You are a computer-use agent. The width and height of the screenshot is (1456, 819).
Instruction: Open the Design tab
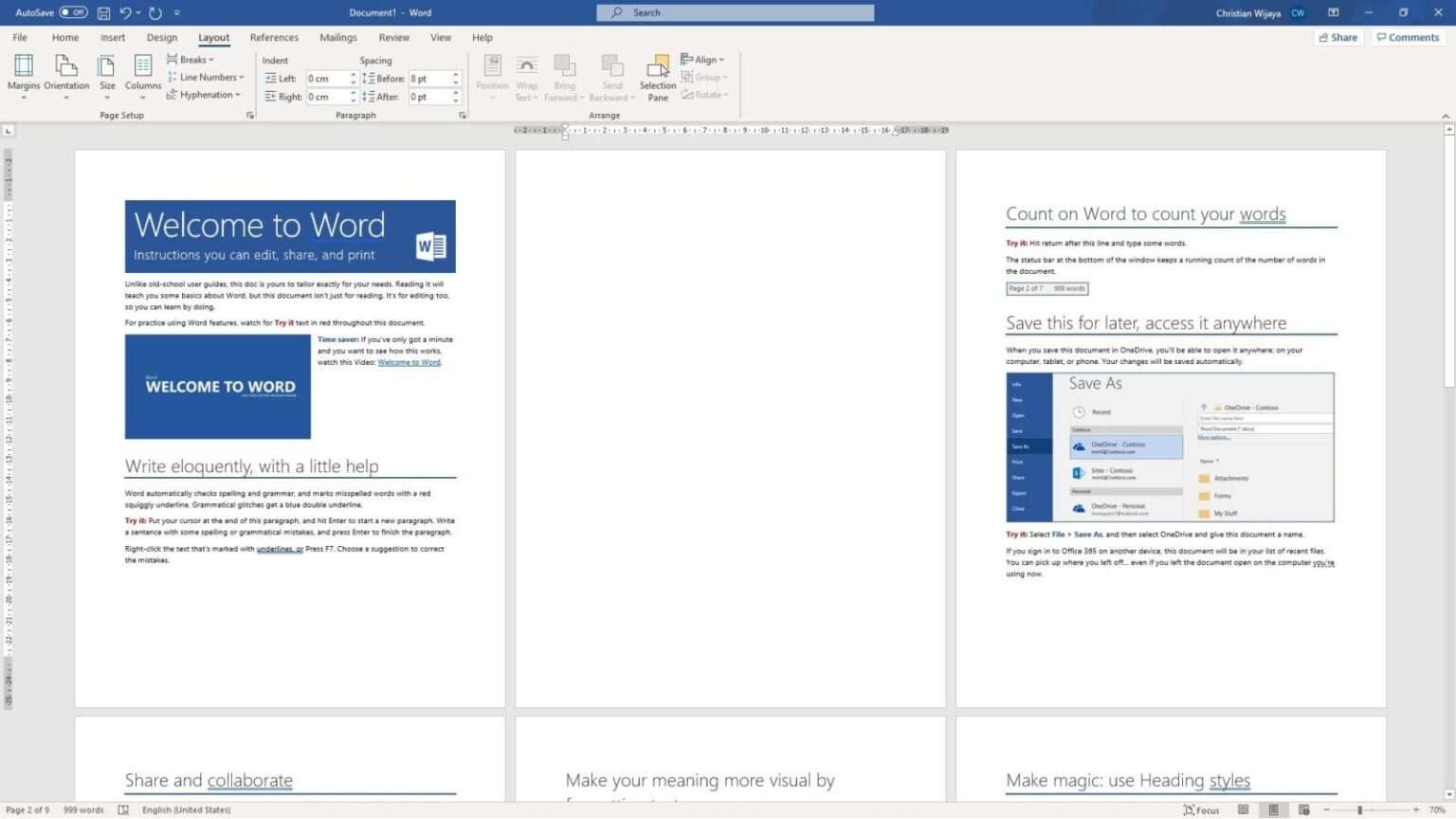pos(161,37)
